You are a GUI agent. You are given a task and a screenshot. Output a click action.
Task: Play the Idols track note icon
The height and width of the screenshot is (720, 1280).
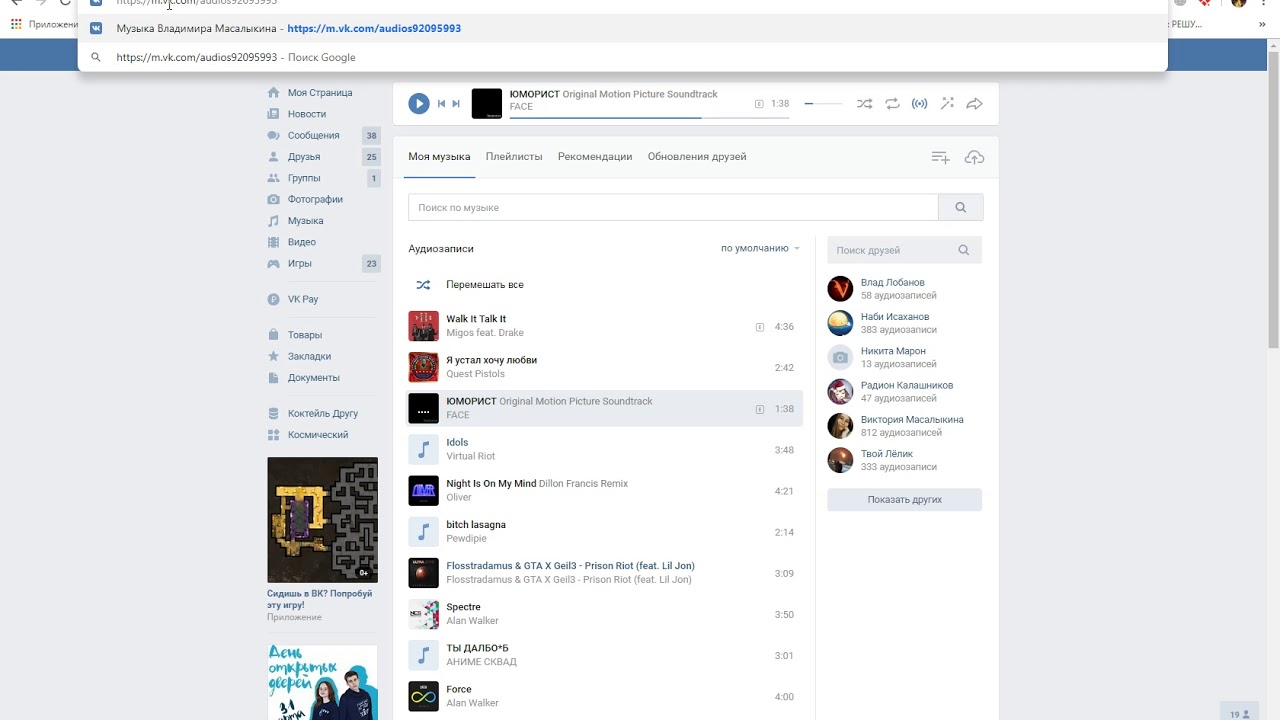(x=423, y=449)
